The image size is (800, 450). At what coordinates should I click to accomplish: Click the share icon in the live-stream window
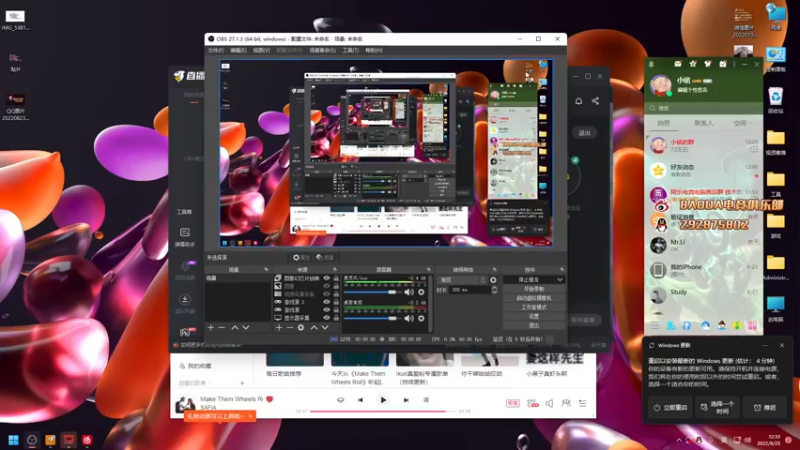595,101
